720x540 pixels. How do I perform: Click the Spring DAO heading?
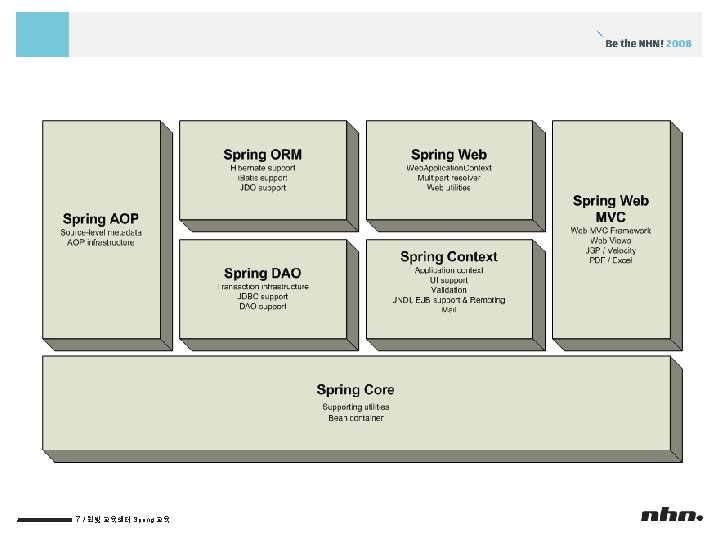(x=263, y=273)
